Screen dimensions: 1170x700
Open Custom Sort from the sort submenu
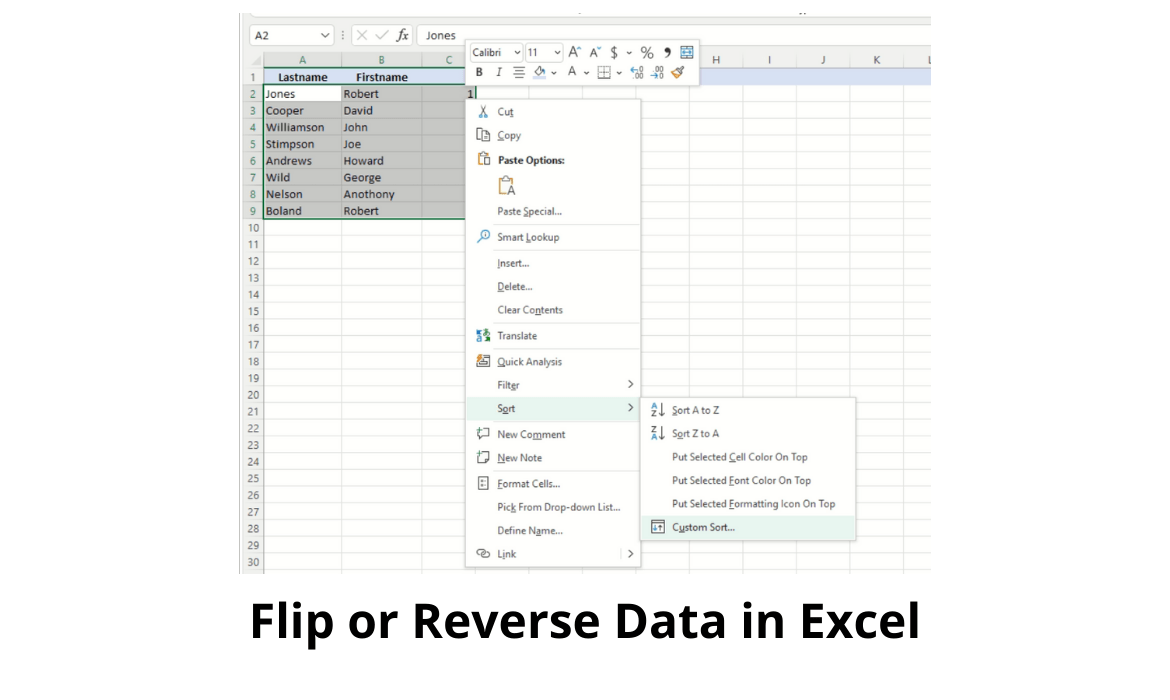tap(702, 527)
